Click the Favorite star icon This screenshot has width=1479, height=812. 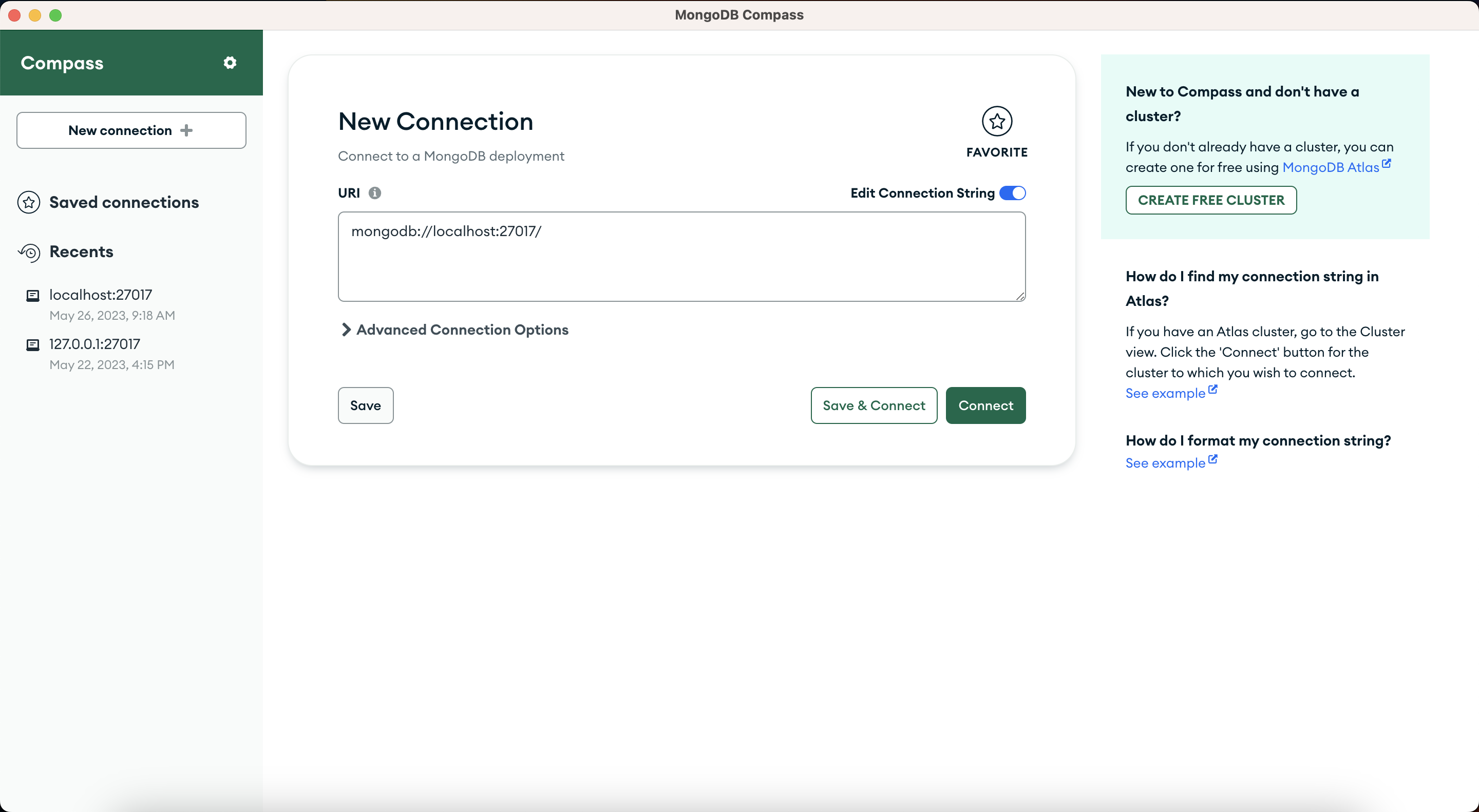(x=997, y=121)
